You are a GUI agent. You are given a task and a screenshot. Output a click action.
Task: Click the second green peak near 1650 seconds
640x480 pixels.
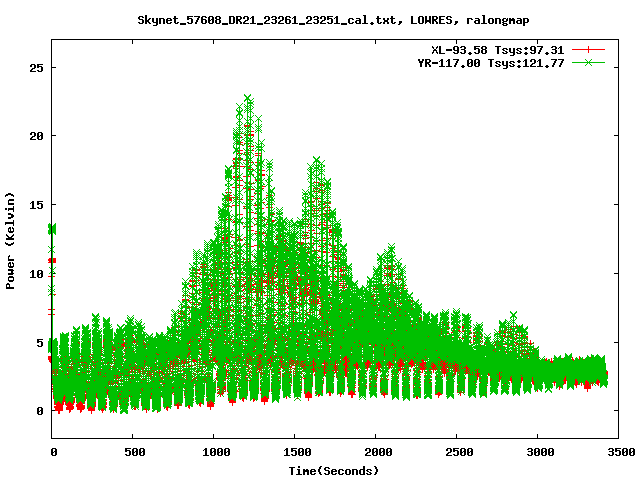(317, 160)
